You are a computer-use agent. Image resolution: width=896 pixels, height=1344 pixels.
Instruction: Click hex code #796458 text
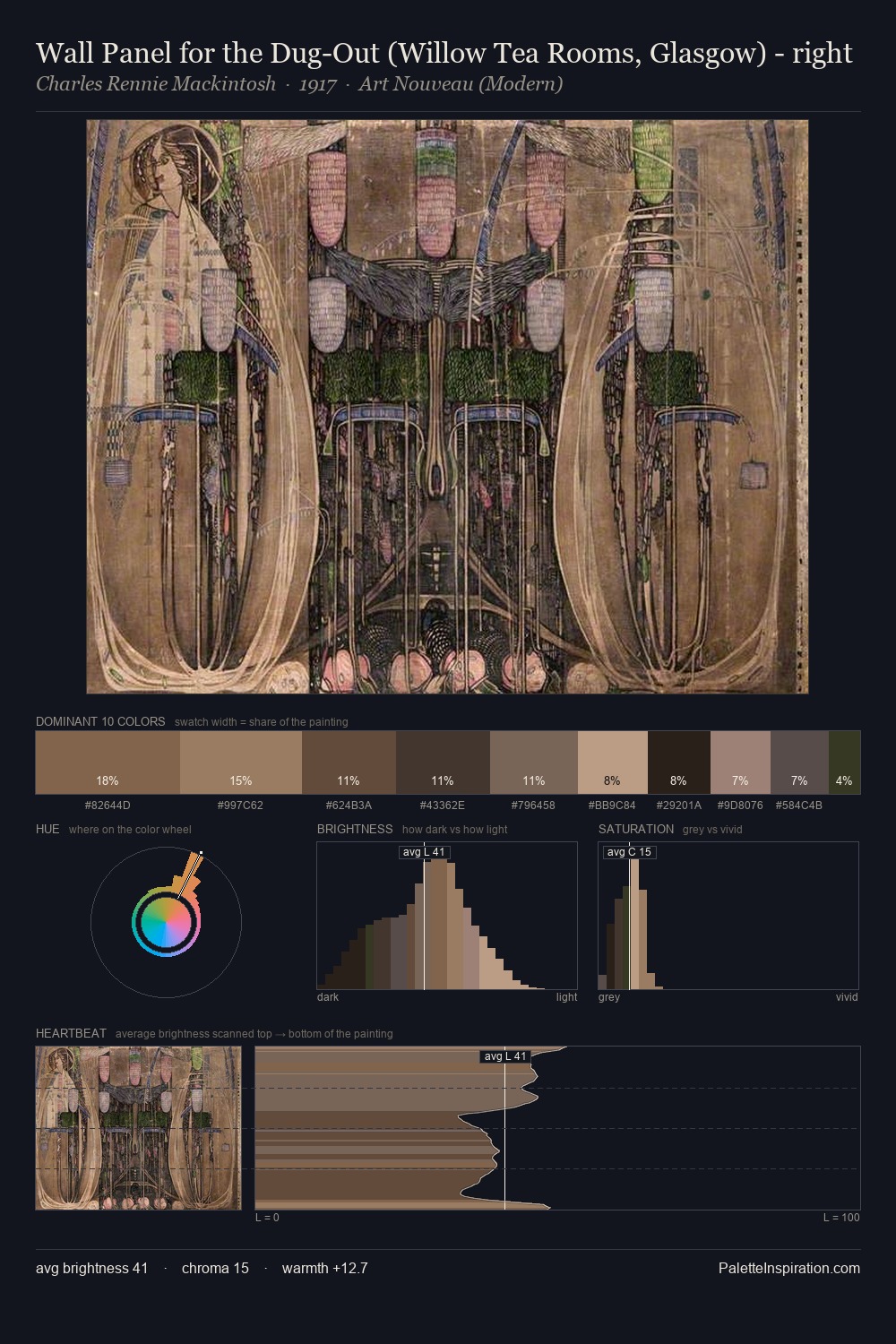534,805
